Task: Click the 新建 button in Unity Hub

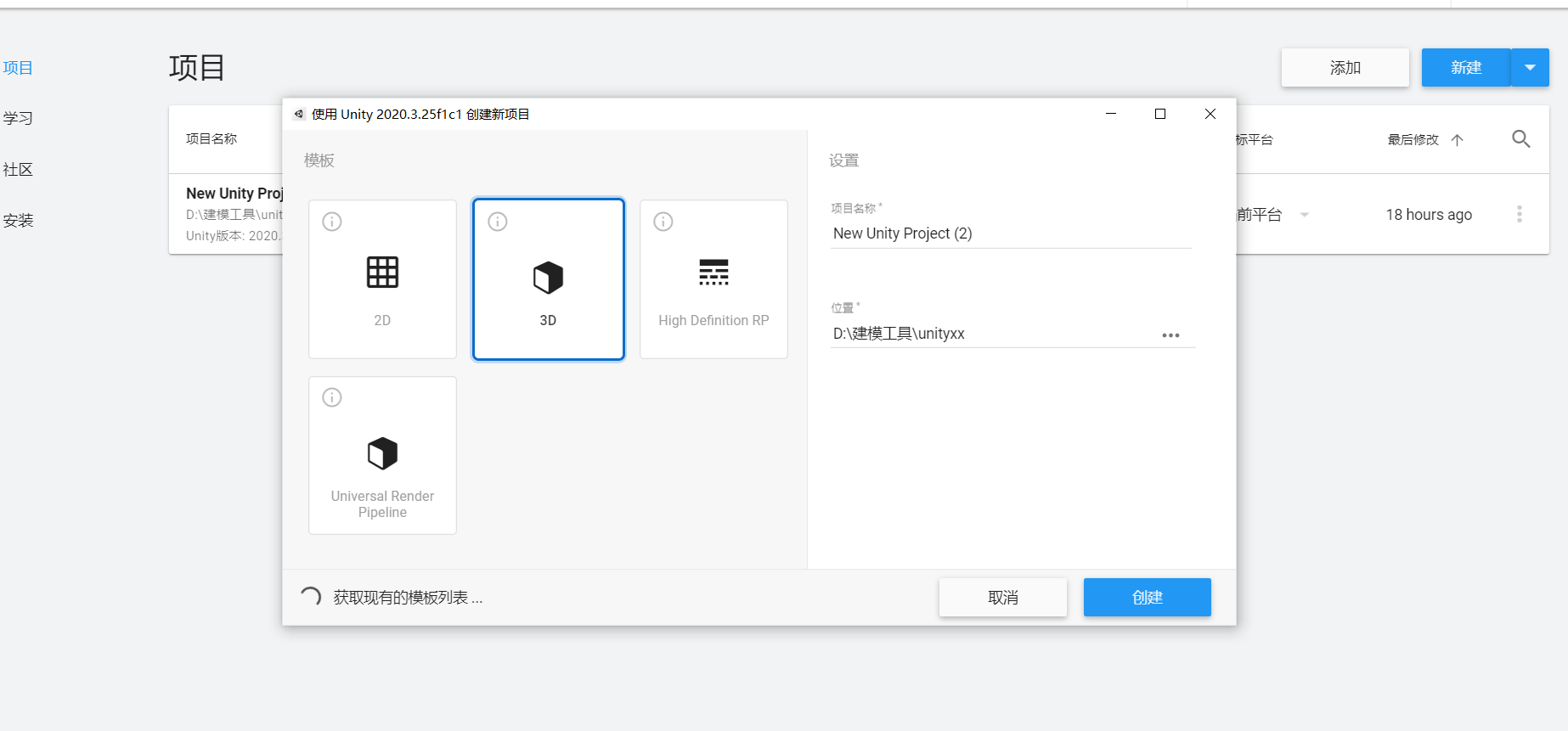Action: (x=1466, y=68)
